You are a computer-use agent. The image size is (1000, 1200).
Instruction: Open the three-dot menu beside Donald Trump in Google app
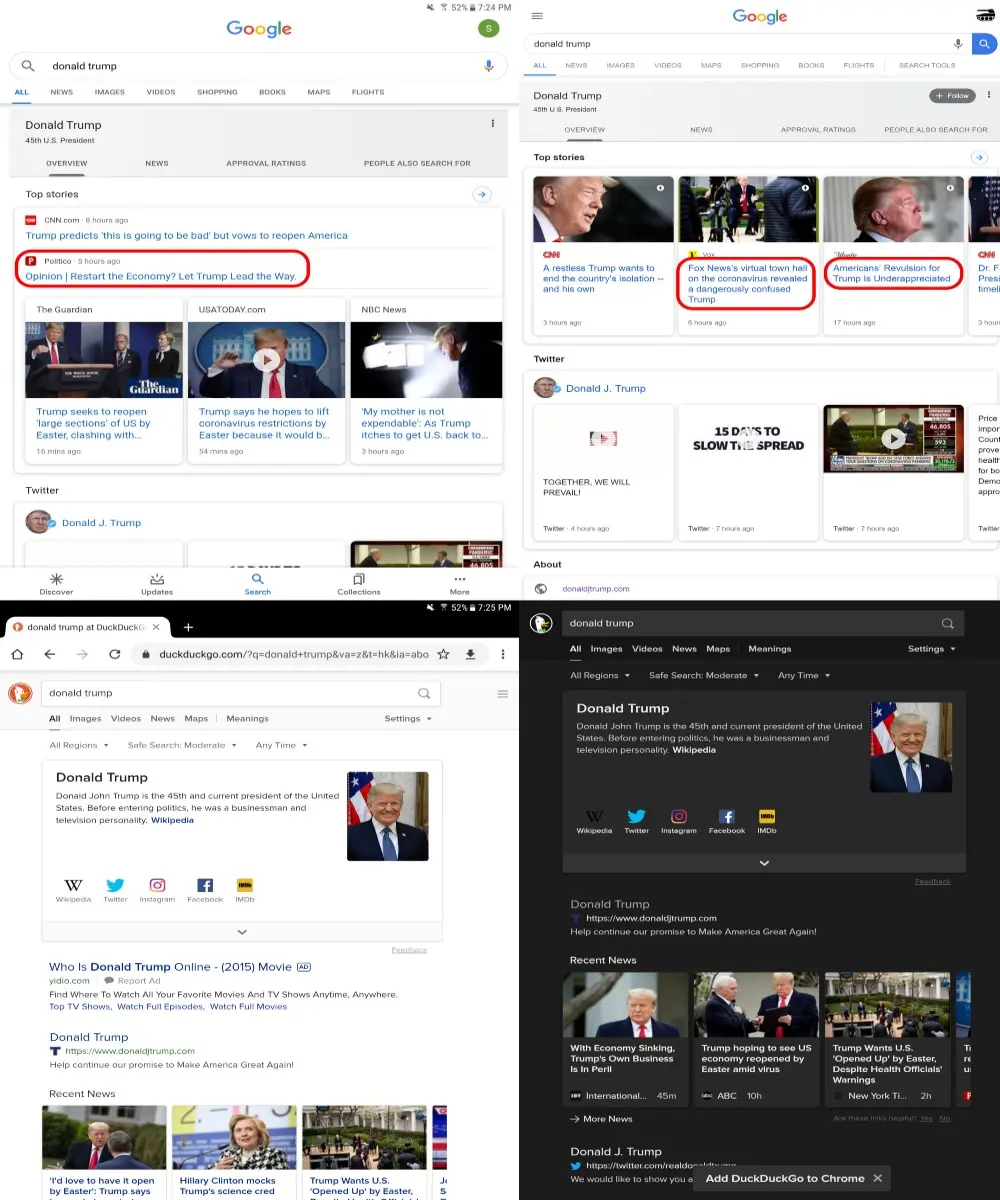(x=492, y=124)
